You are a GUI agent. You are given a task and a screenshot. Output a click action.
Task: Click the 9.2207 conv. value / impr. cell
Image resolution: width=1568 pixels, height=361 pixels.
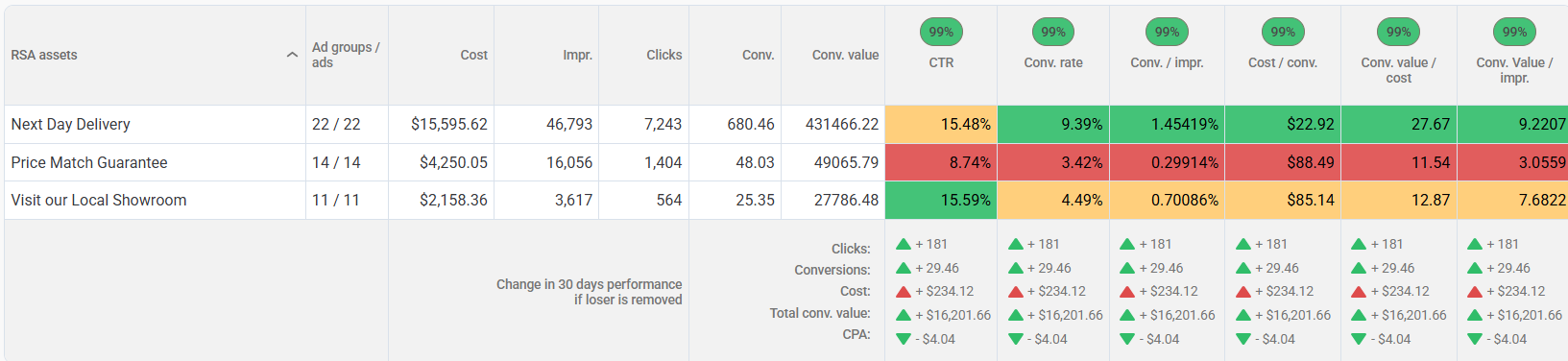(x=1512, y=125)
